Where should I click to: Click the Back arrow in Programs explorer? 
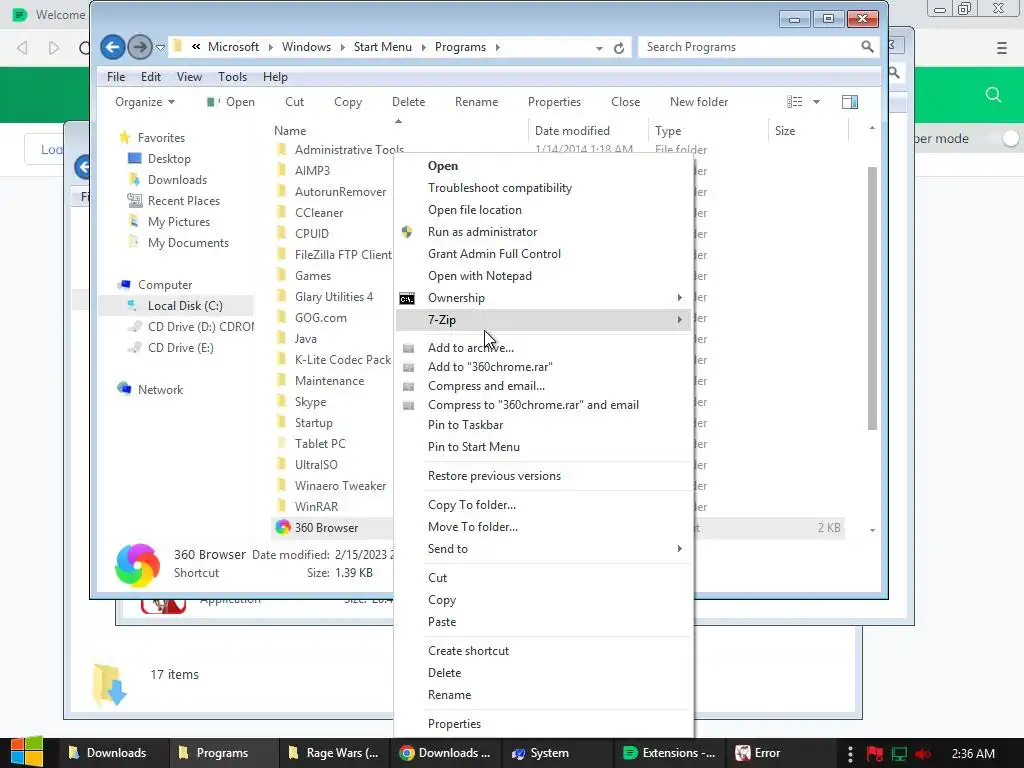coord(112,47)
